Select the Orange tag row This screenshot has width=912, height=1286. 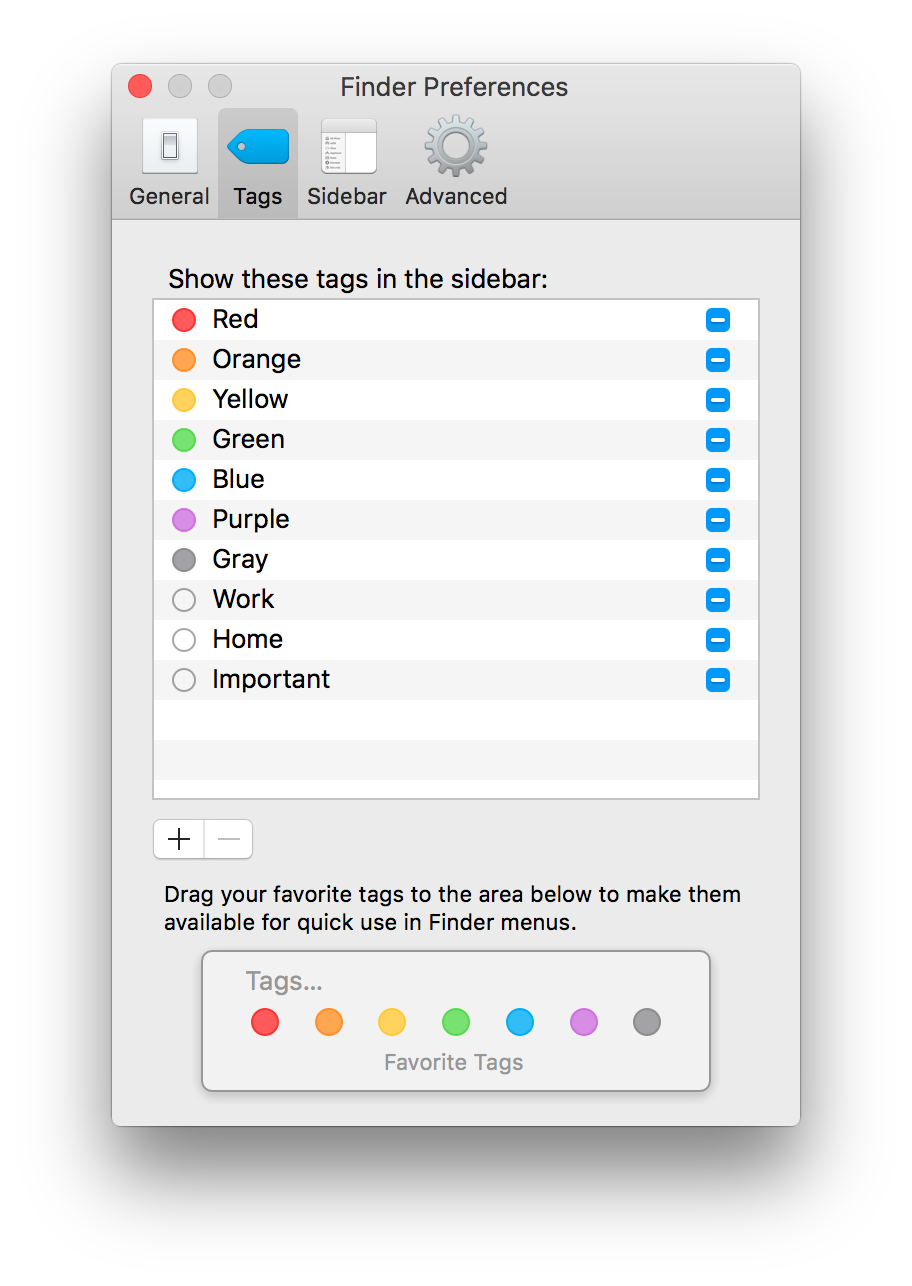(x=400, y=359)
